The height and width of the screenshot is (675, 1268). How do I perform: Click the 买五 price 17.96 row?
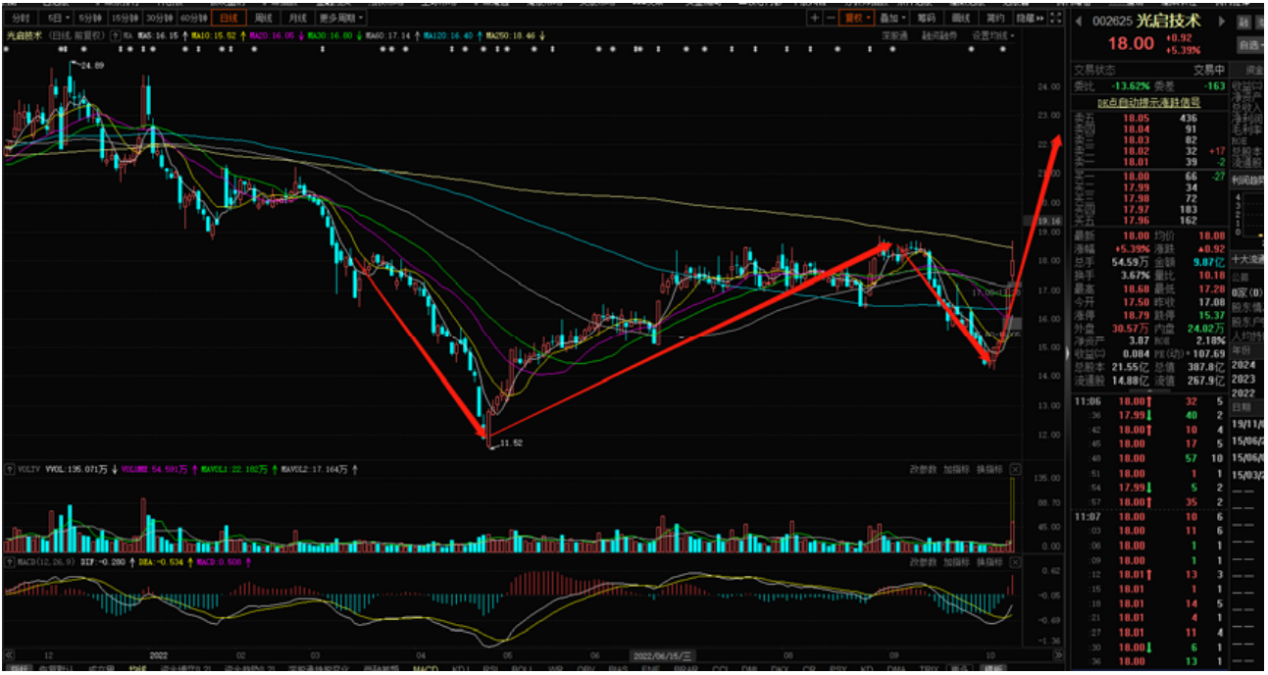pyautogui.click(x=1148, y=219)
